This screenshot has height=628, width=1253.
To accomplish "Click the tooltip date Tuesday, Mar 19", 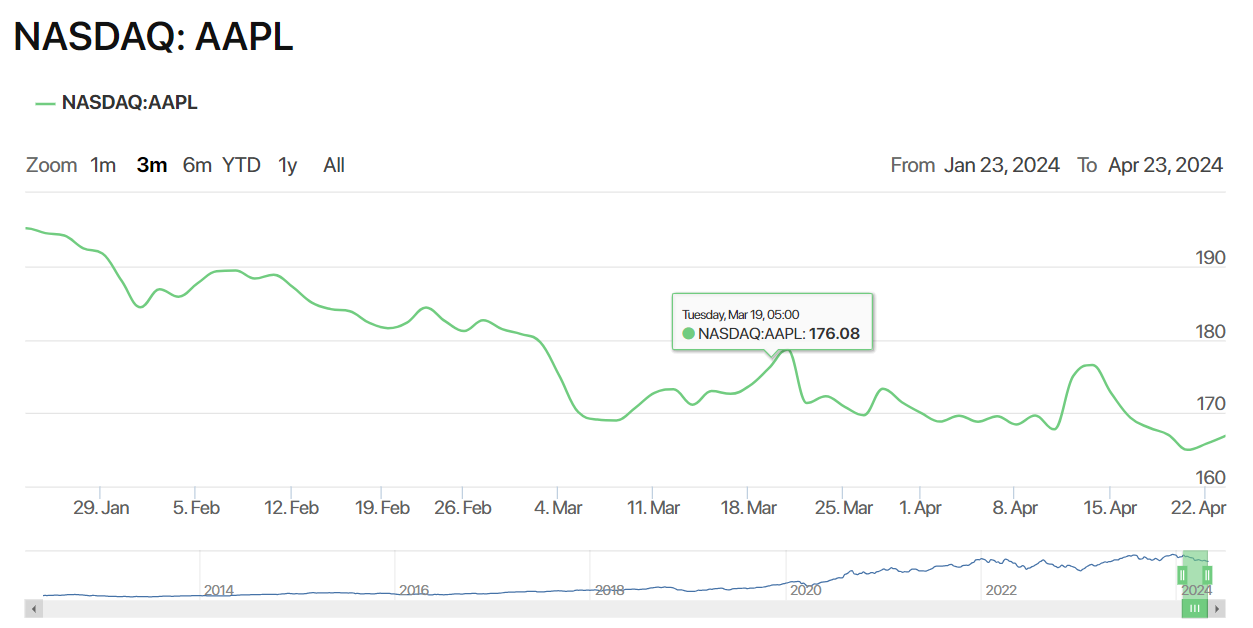I will 722,314.
